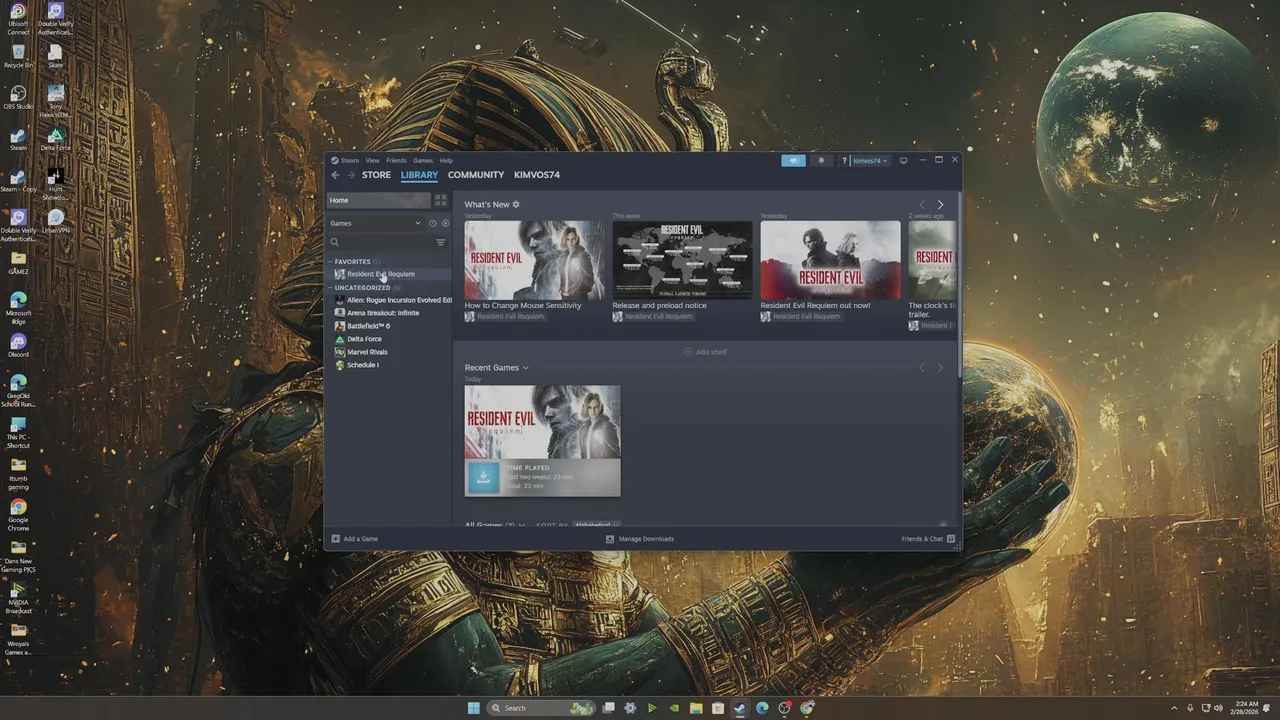1280x720 pixels.
Task: Click the Add a Game label
Action: point(361,539)
